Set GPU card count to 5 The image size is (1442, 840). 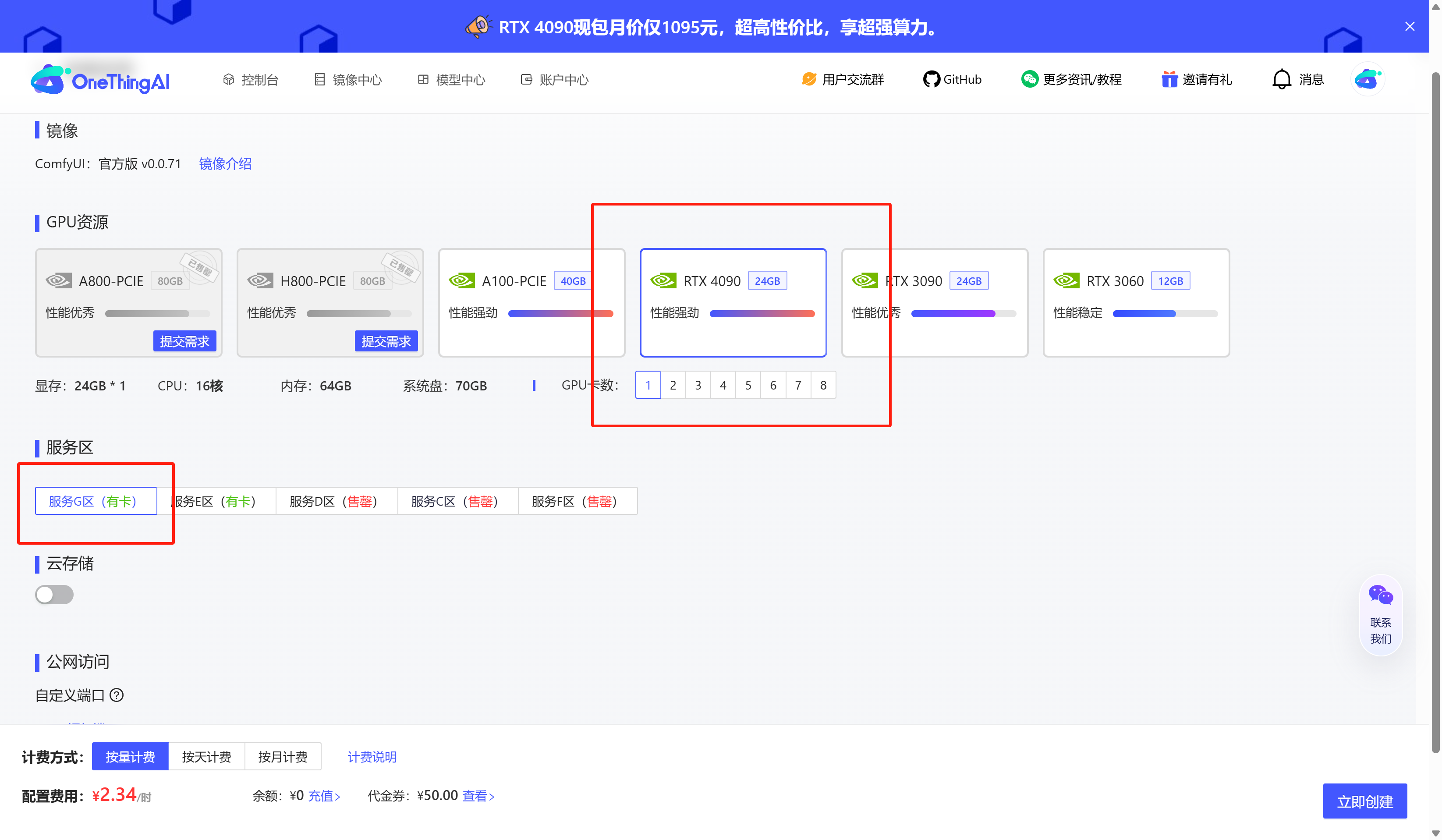point(748,385)
